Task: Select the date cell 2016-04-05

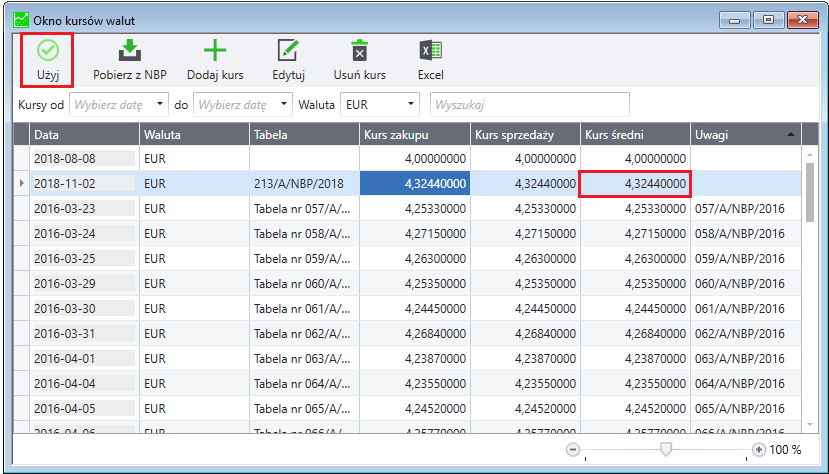Action: (x=84, y=408)
